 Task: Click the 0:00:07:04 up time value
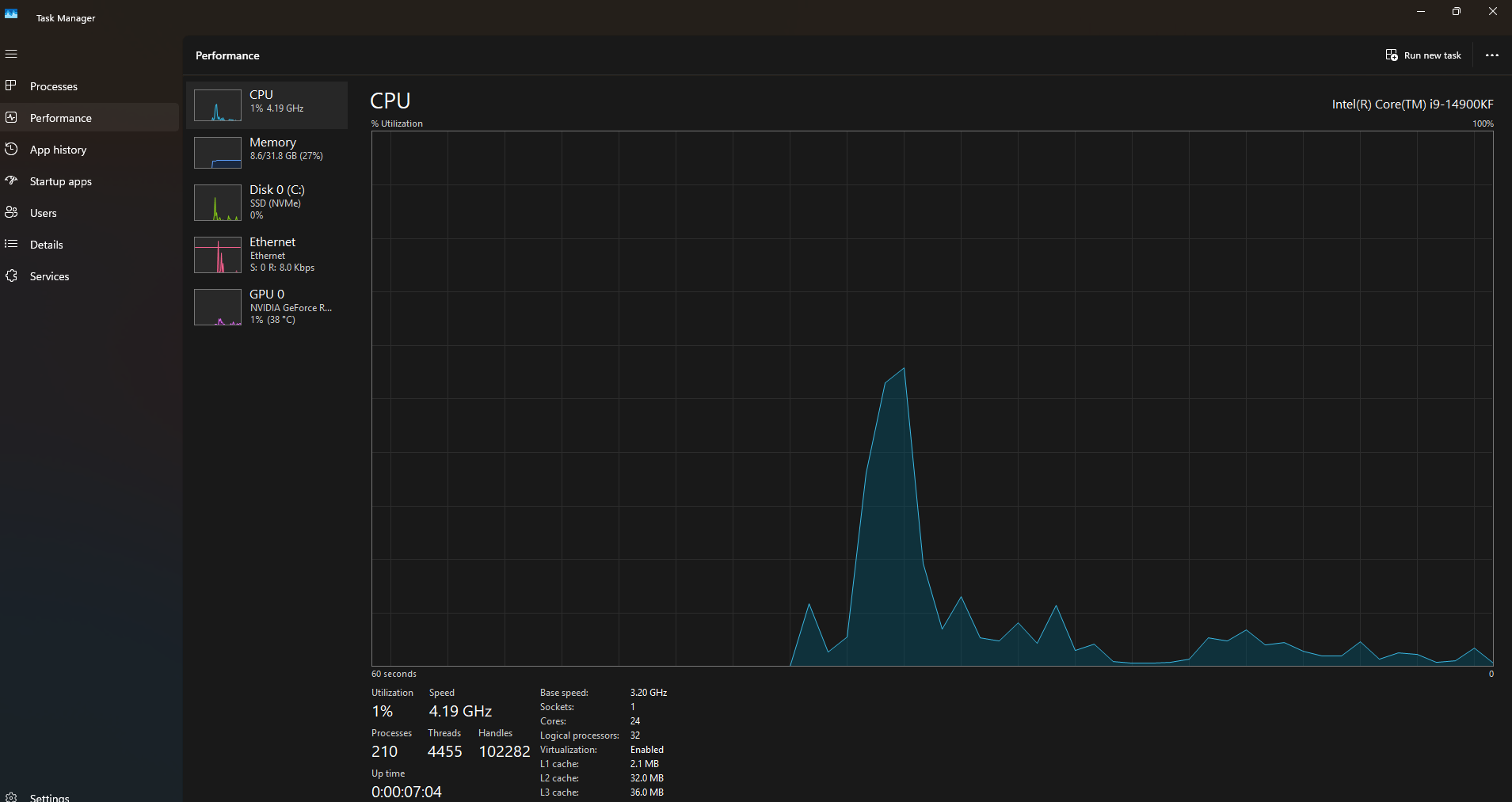coord(406,792)
